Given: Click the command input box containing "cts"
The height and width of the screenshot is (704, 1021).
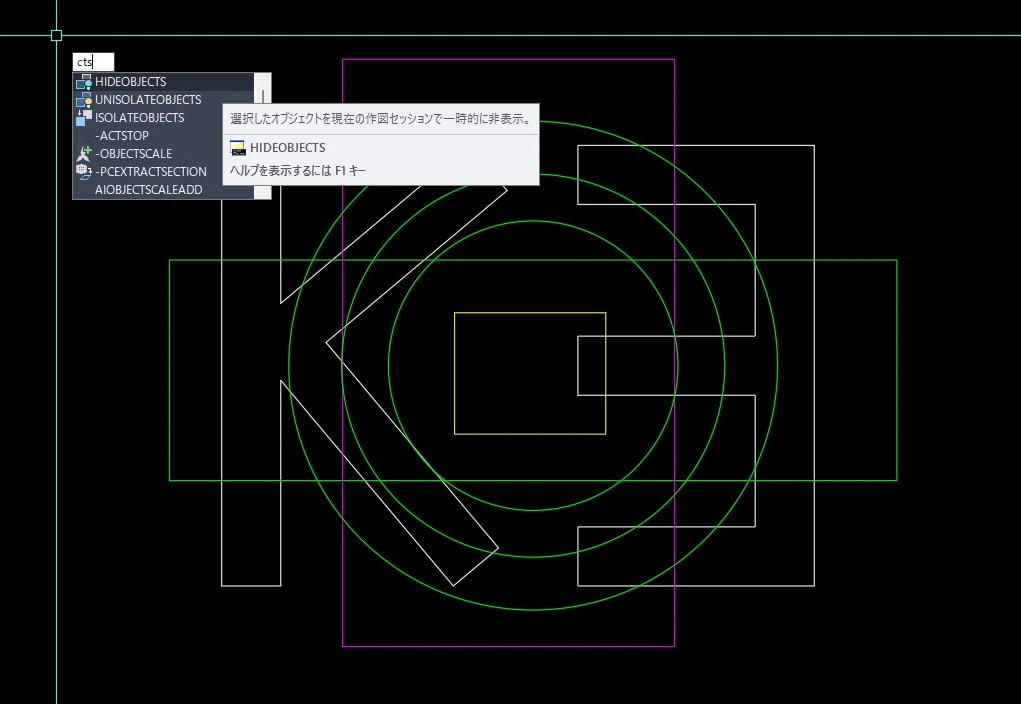Looking at the screenshot, I should coord(93,62).
